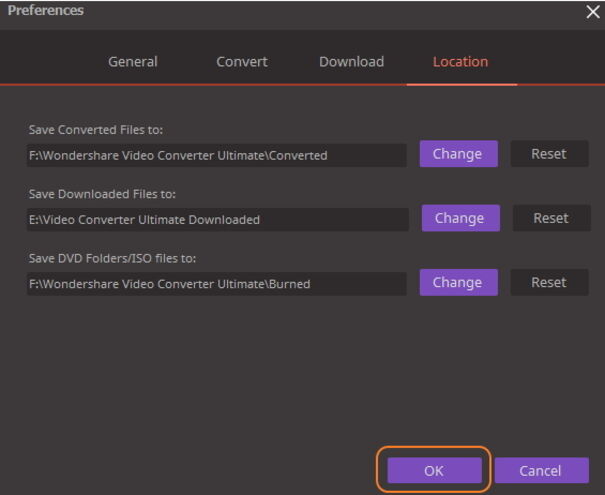Screen dimensions: 605x495
Task: Click the Downloaded files path field
Action: point(218,220)
